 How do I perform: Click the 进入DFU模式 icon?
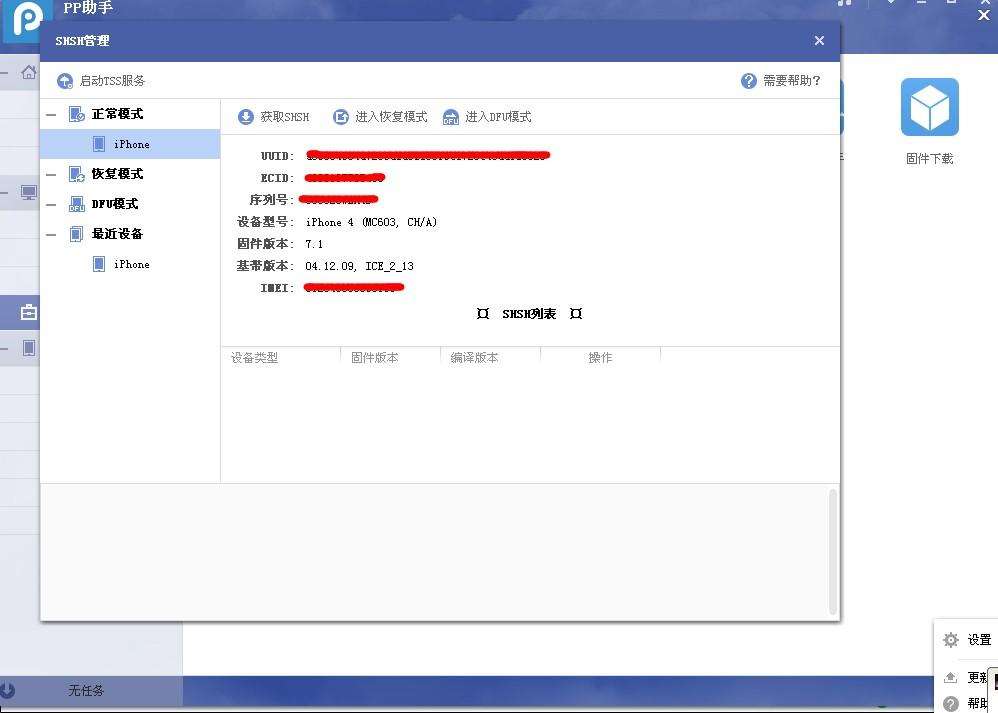451,117
